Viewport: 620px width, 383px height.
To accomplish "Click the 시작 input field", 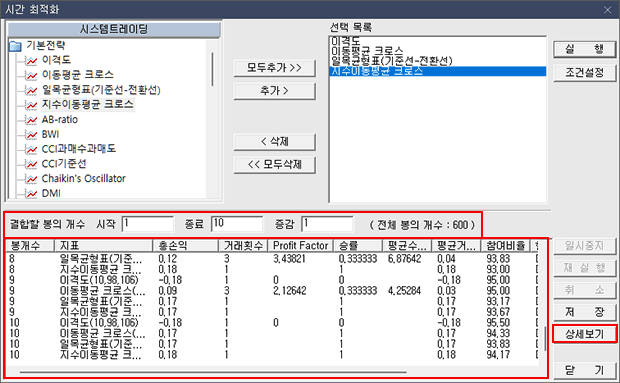I will click(148, 224).
